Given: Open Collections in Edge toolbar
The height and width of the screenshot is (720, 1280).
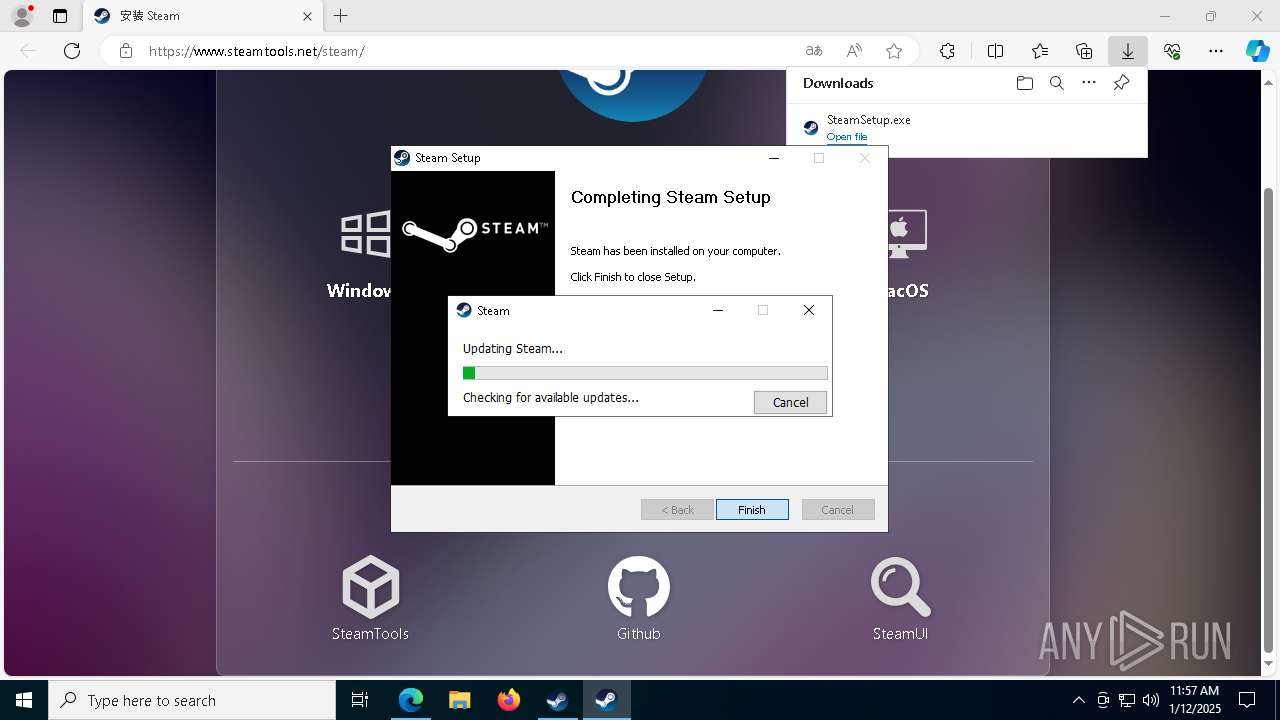Looking at the screenshot, I should pos(1084,51).
